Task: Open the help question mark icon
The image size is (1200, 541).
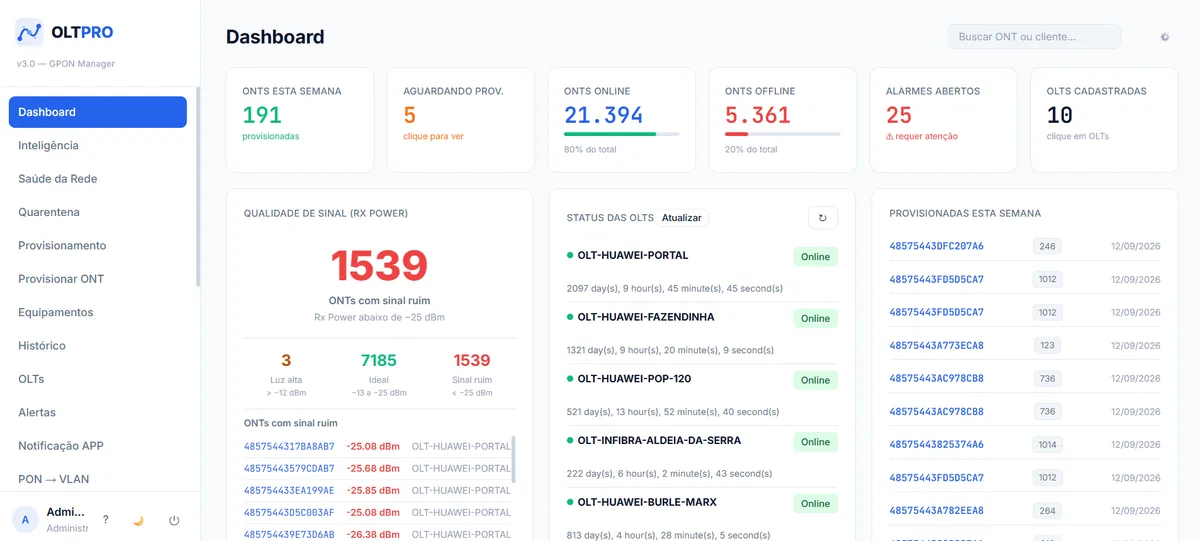Action: pos(106,520)
